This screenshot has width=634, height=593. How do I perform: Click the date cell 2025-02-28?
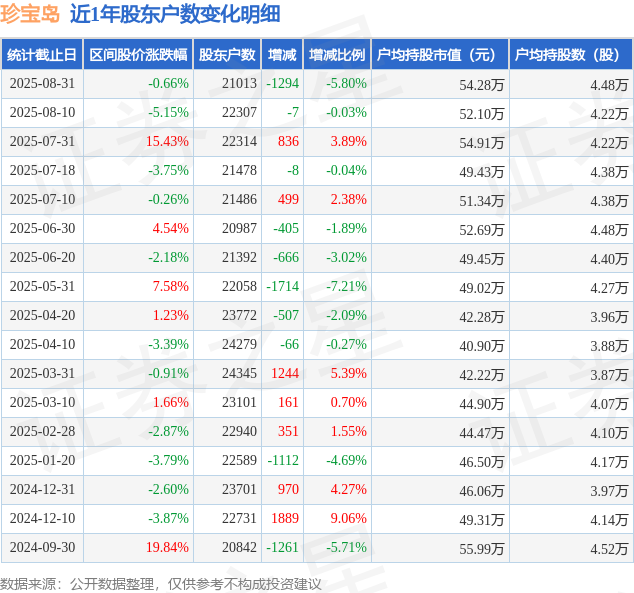coord(42,431)
